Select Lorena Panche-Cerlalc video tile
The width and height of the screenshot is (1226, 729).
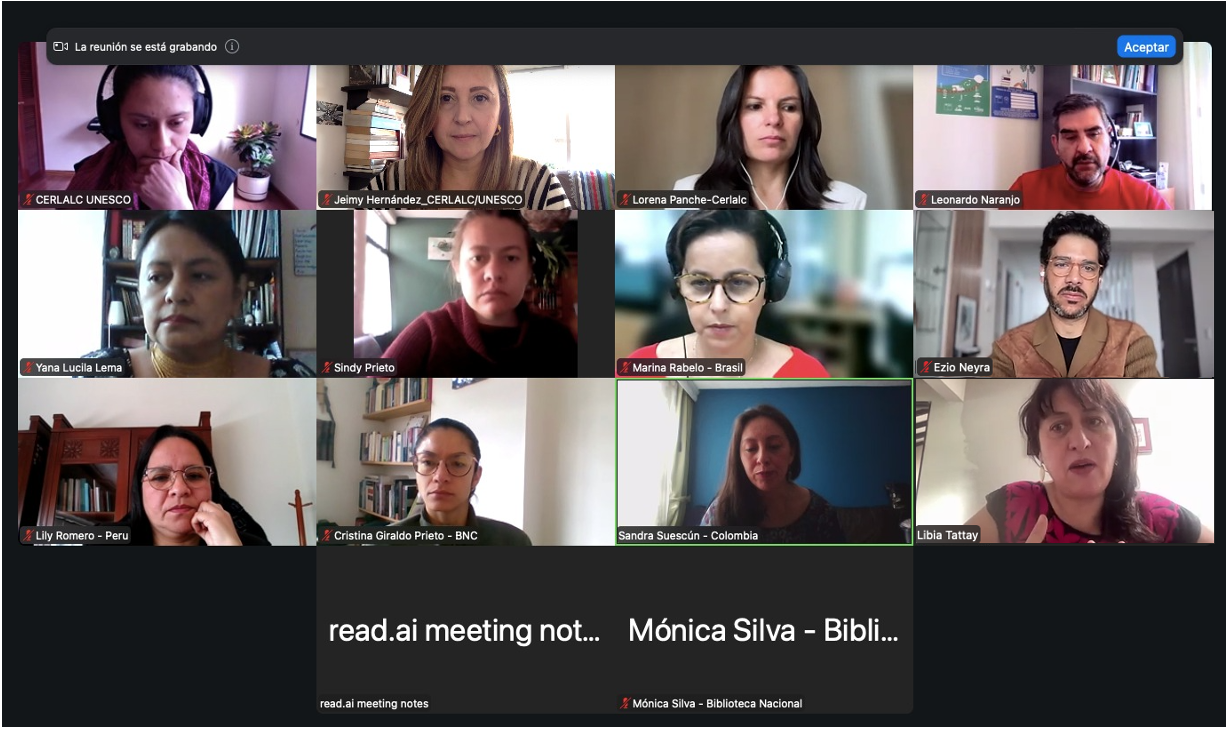click(764, 137)
